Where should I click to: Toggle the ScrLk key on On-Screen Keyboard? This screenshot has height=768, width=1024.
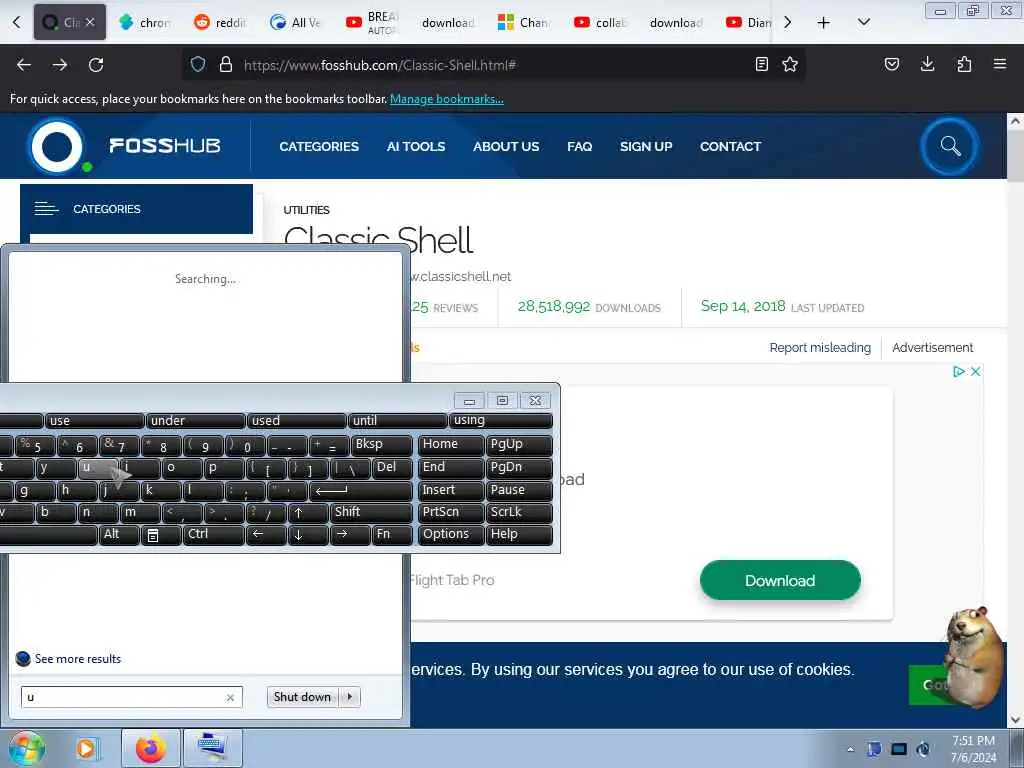point(519,512)
